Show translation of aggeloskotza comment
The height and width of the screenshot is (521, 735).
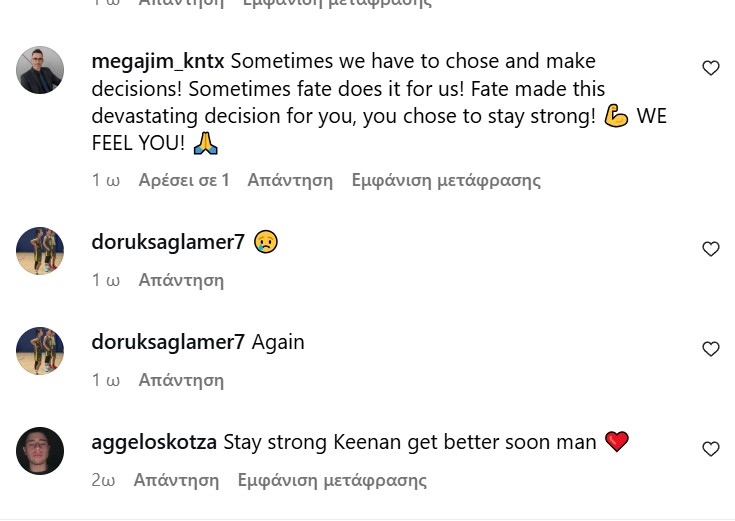coord(332,480)
